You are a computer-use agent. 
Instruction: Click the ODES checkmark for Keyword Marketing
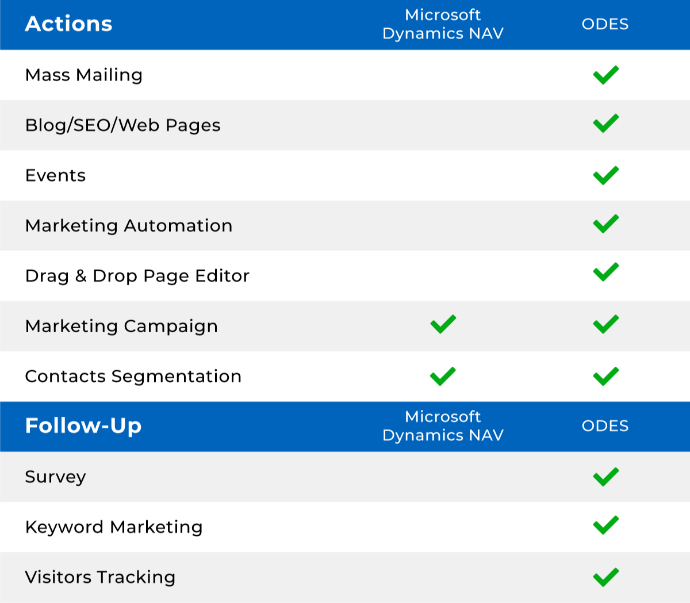(x=606, y=525)
